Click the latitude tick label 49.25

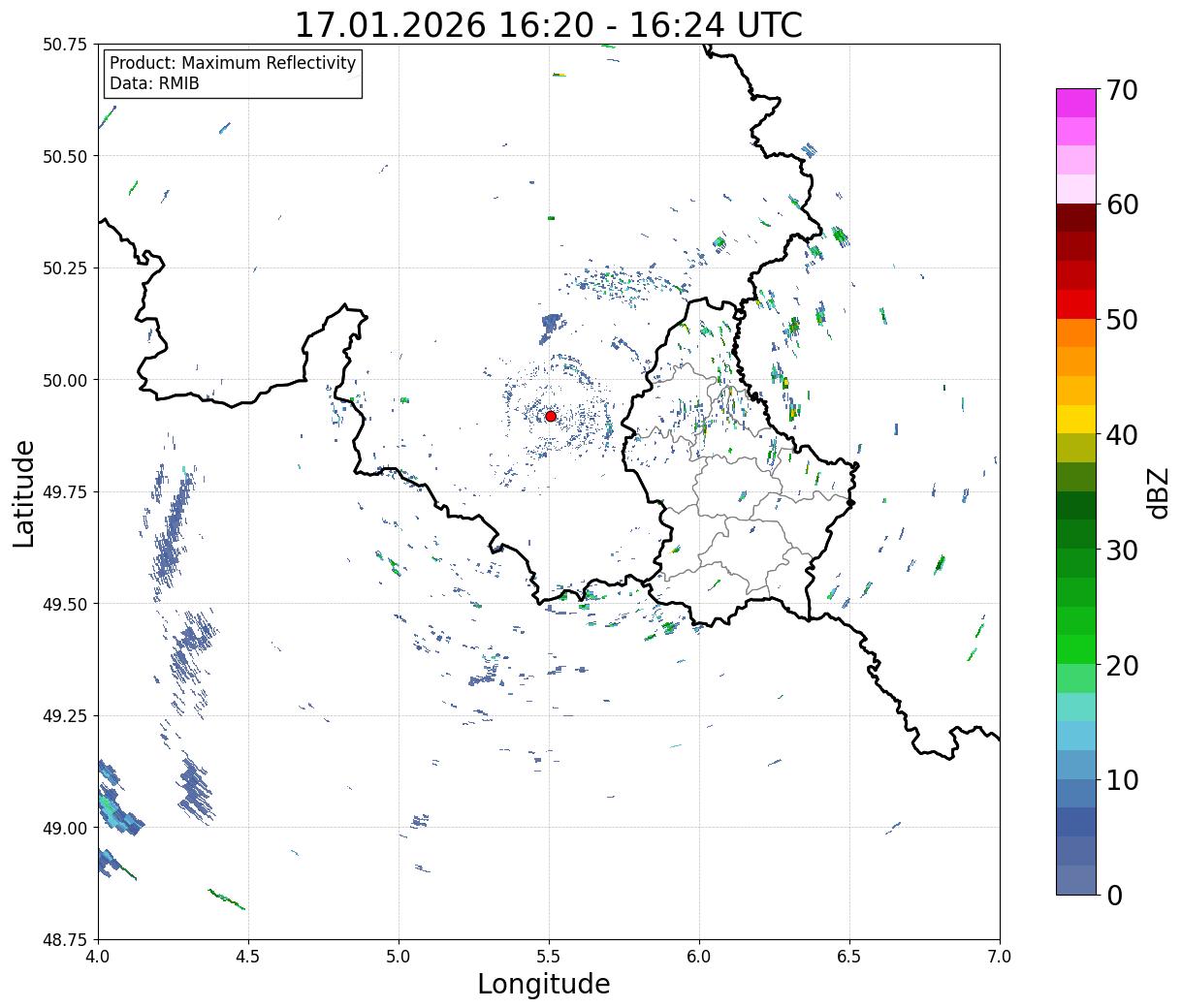64,716
